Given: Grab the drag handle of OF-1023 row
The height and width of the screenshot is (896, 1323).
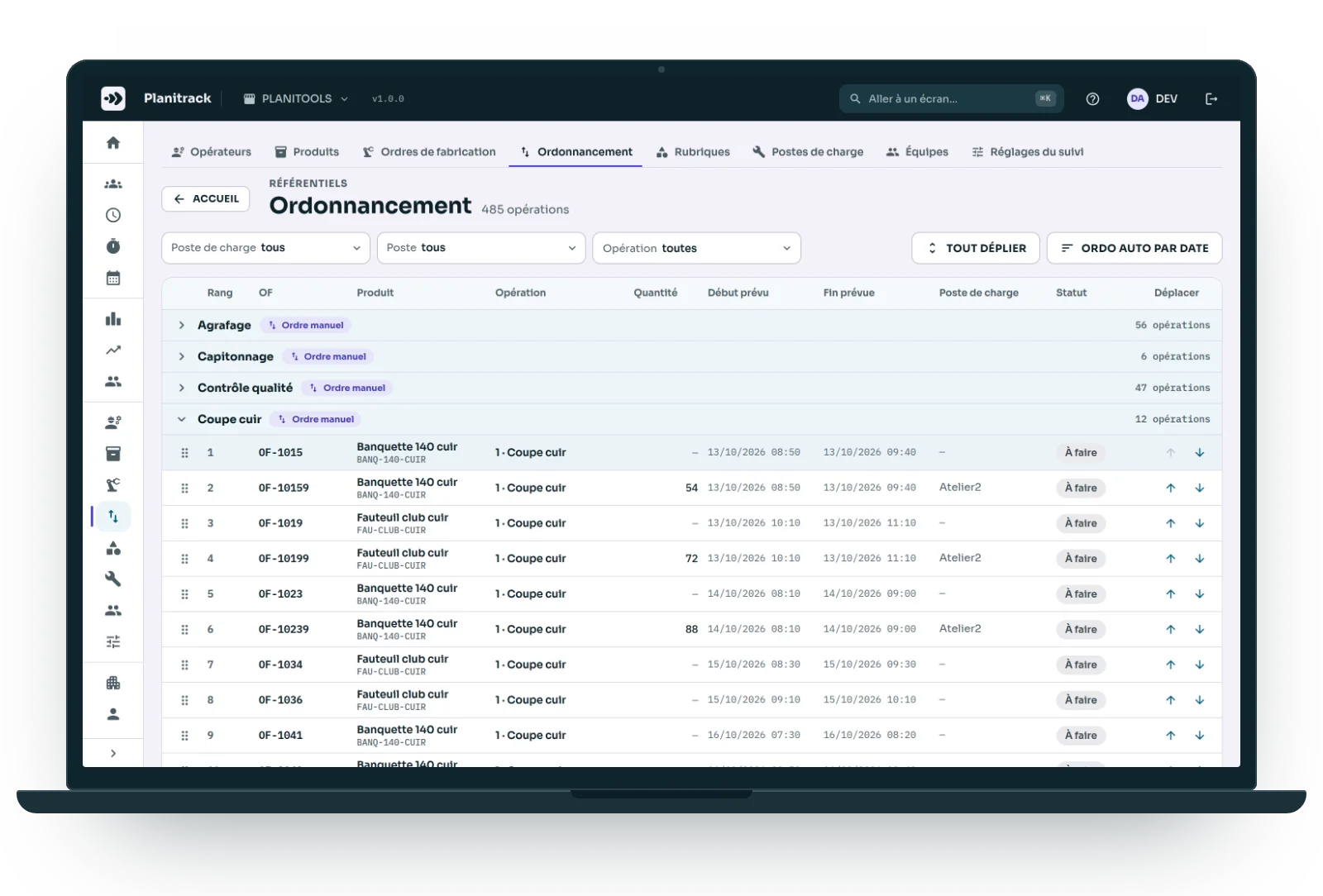Looking at the screenshot, I should [184, 594].
